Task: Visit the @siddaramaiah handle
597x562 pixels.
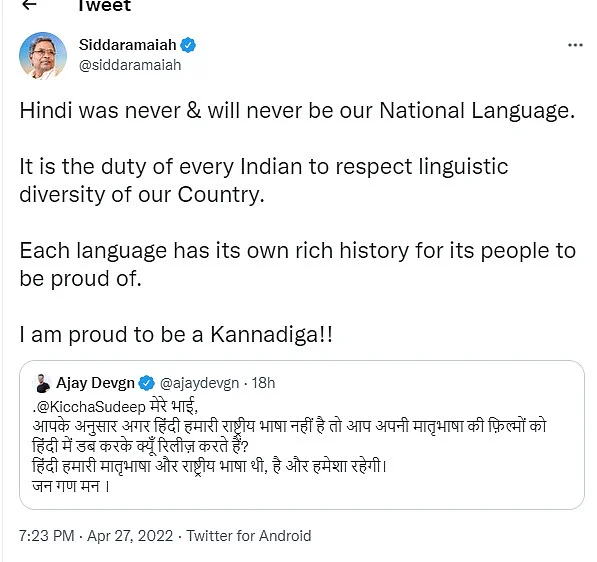Action: [130, 65]
